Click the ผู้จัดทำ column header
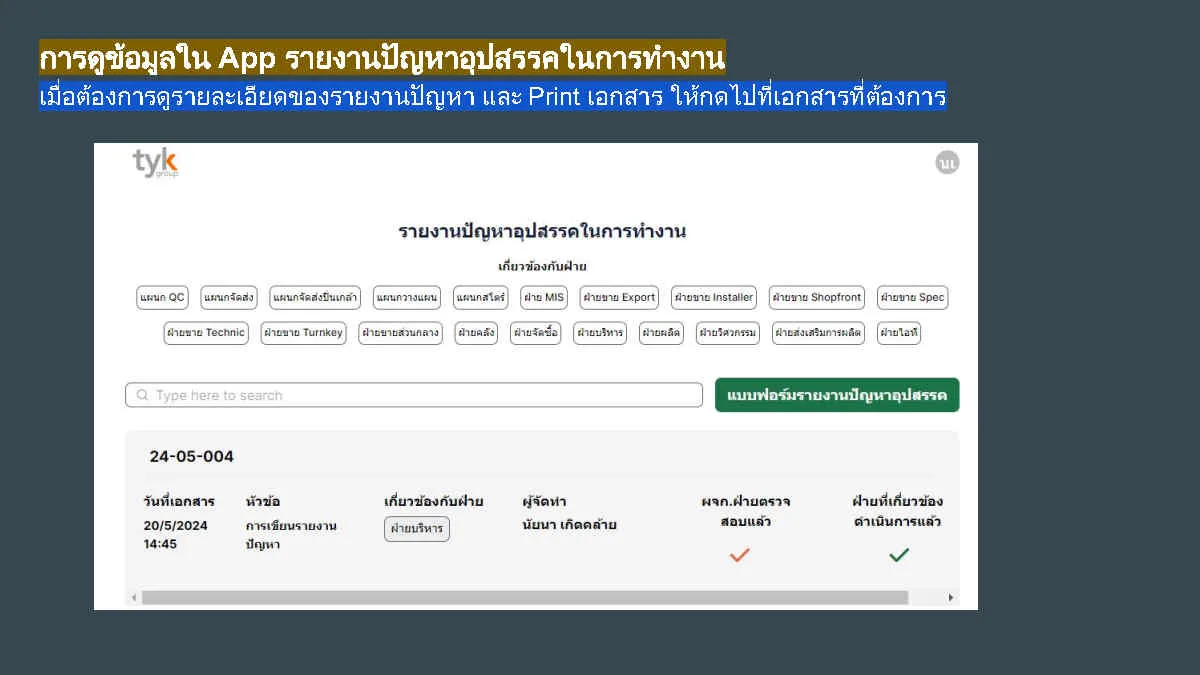 coord(544,501)
